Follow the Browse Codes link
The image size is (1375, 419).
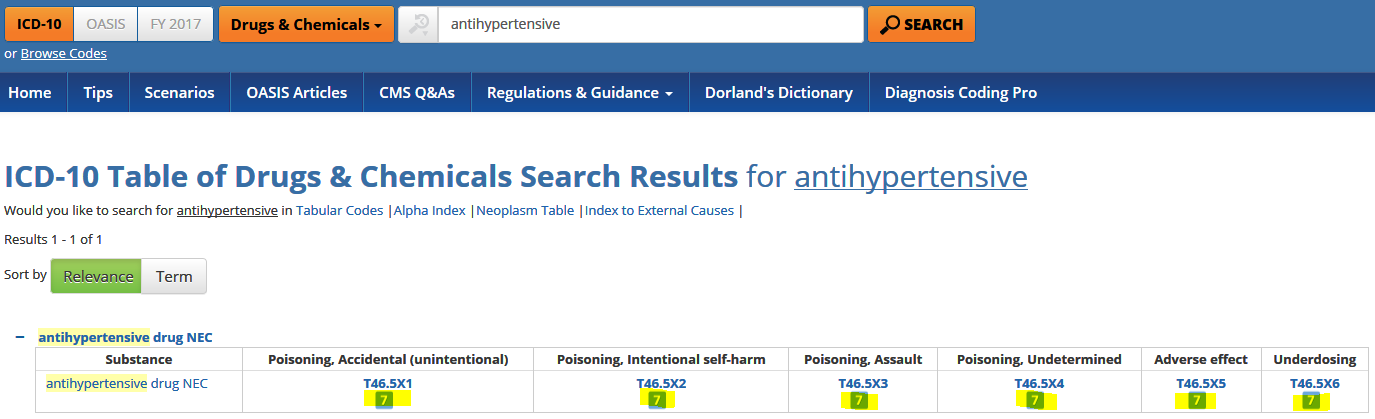tap(63, 54)
